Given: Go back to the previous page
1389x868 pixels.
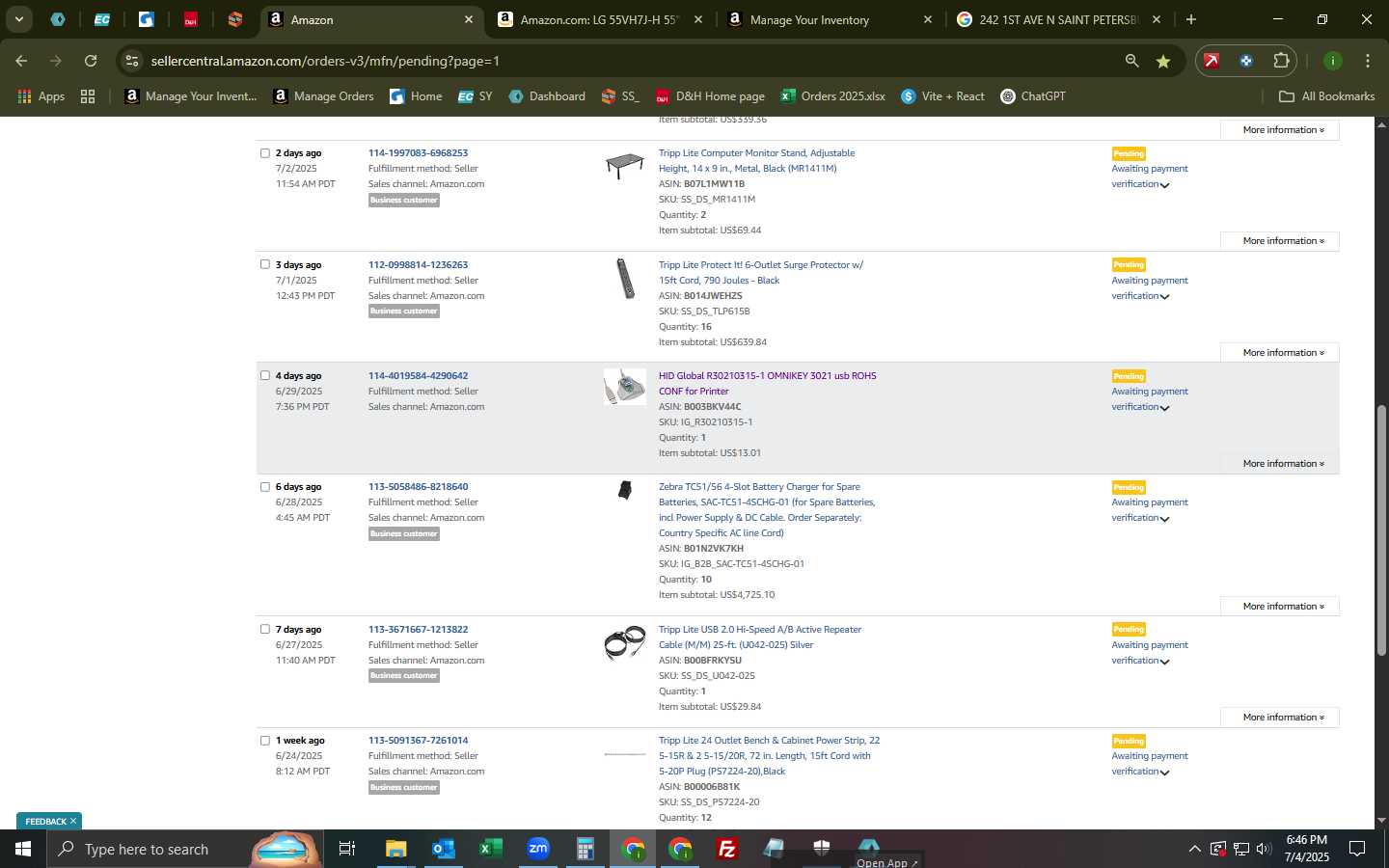Looking at the screenshot, I should pyautogui.click(x=21, y=61).
